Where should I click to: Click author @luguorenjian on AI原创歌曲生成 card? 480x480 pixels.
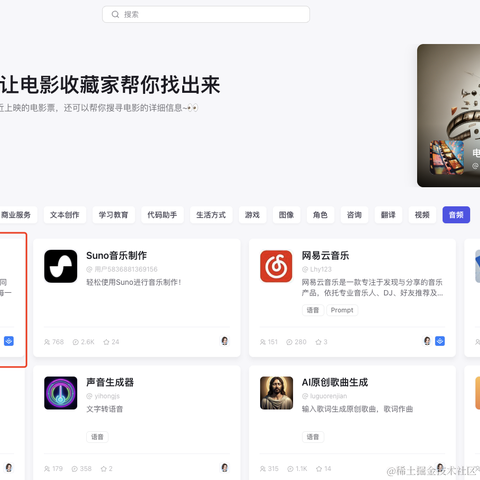(324, 396)
